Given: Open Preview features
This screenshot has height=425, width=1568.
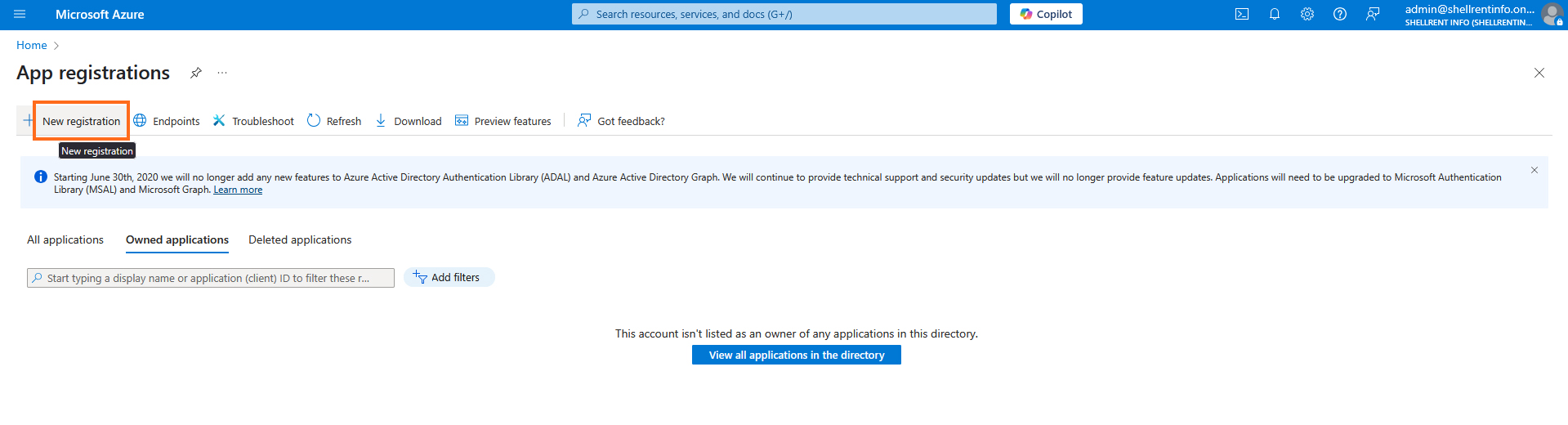Looking at the screenshot, I should [x=503, y=121].
